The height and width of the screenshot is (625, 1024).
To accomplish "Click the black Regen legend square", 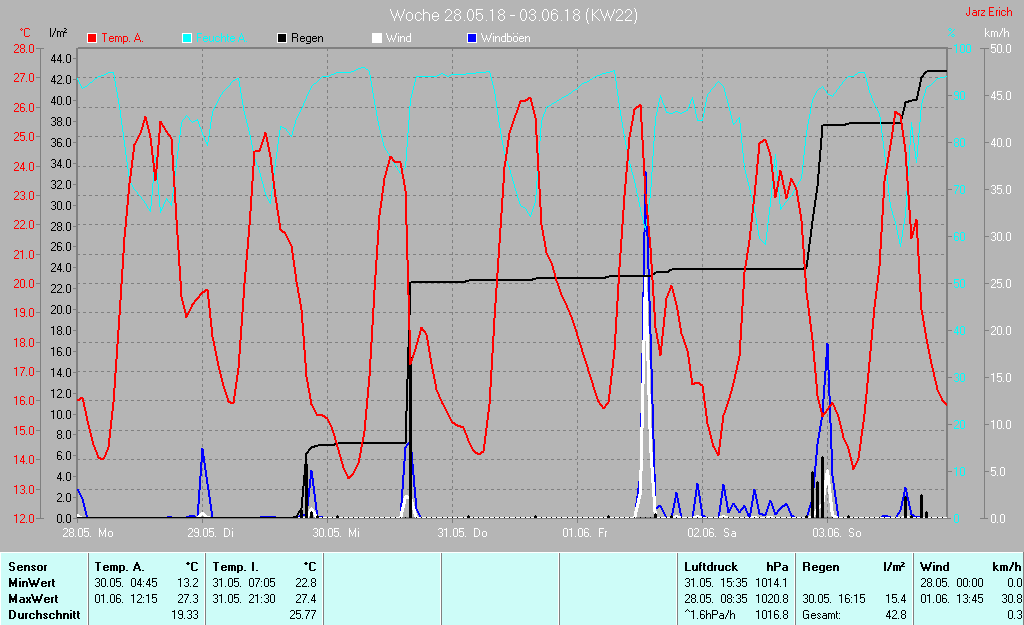I will tap(282, 38).
